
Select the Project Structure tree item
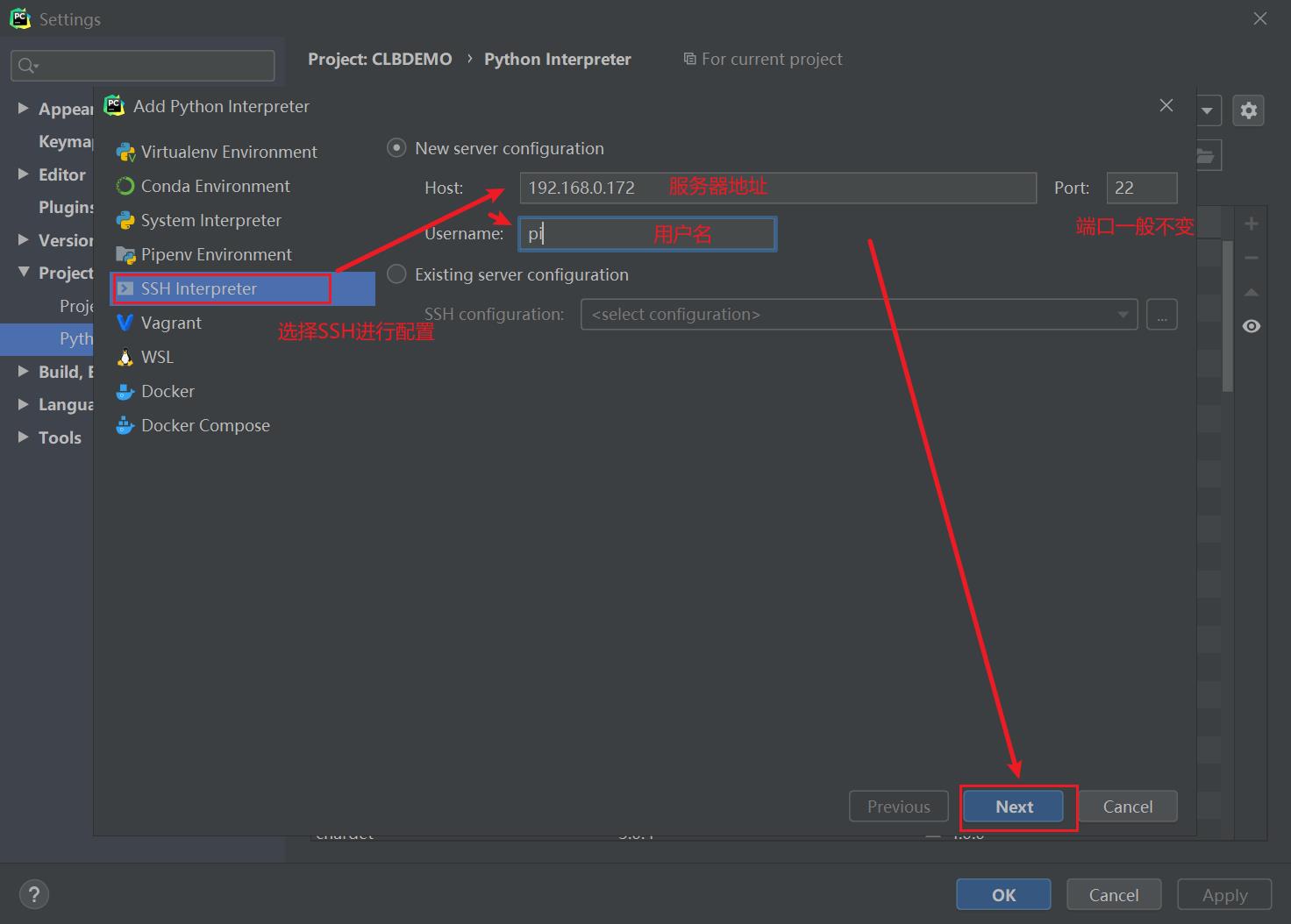tap(76, 306)
